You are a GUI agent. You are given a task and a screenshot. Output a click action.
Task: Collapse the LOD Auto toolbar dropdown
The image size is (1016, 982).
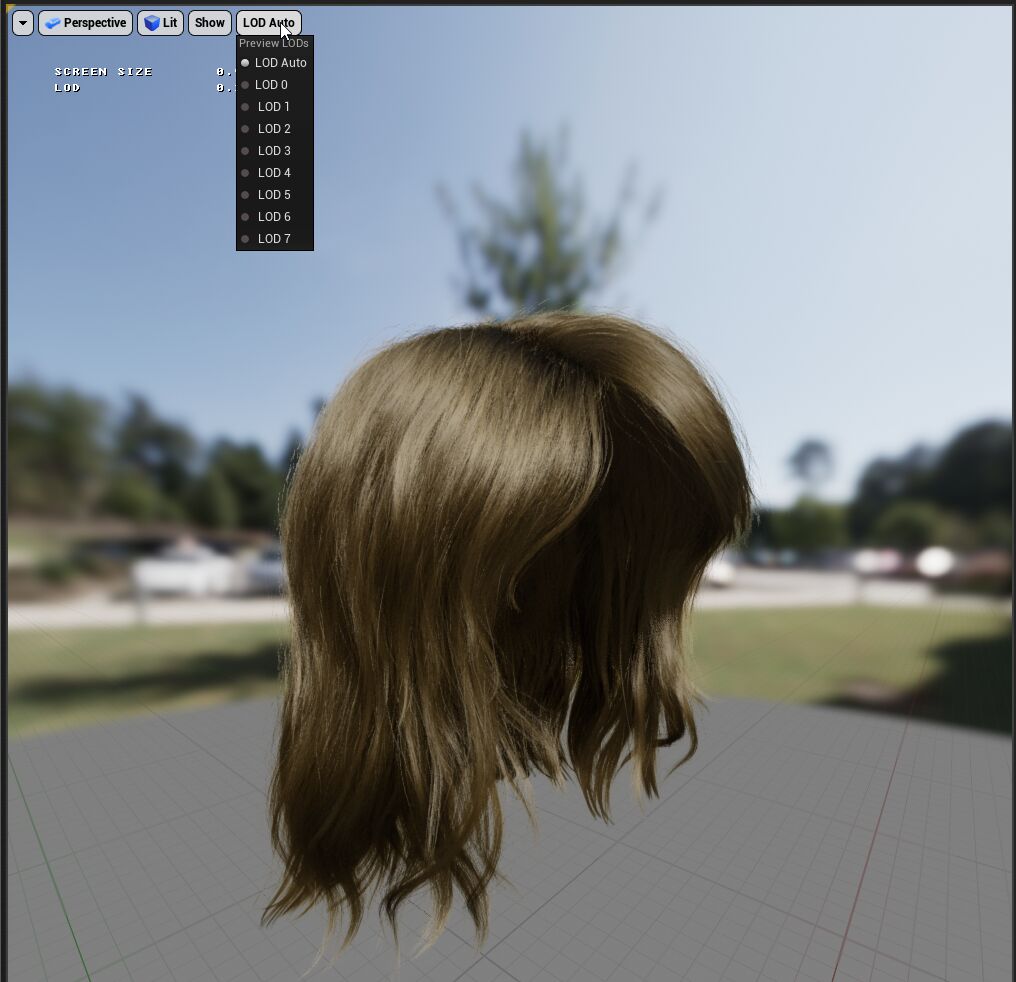(268, 23)
